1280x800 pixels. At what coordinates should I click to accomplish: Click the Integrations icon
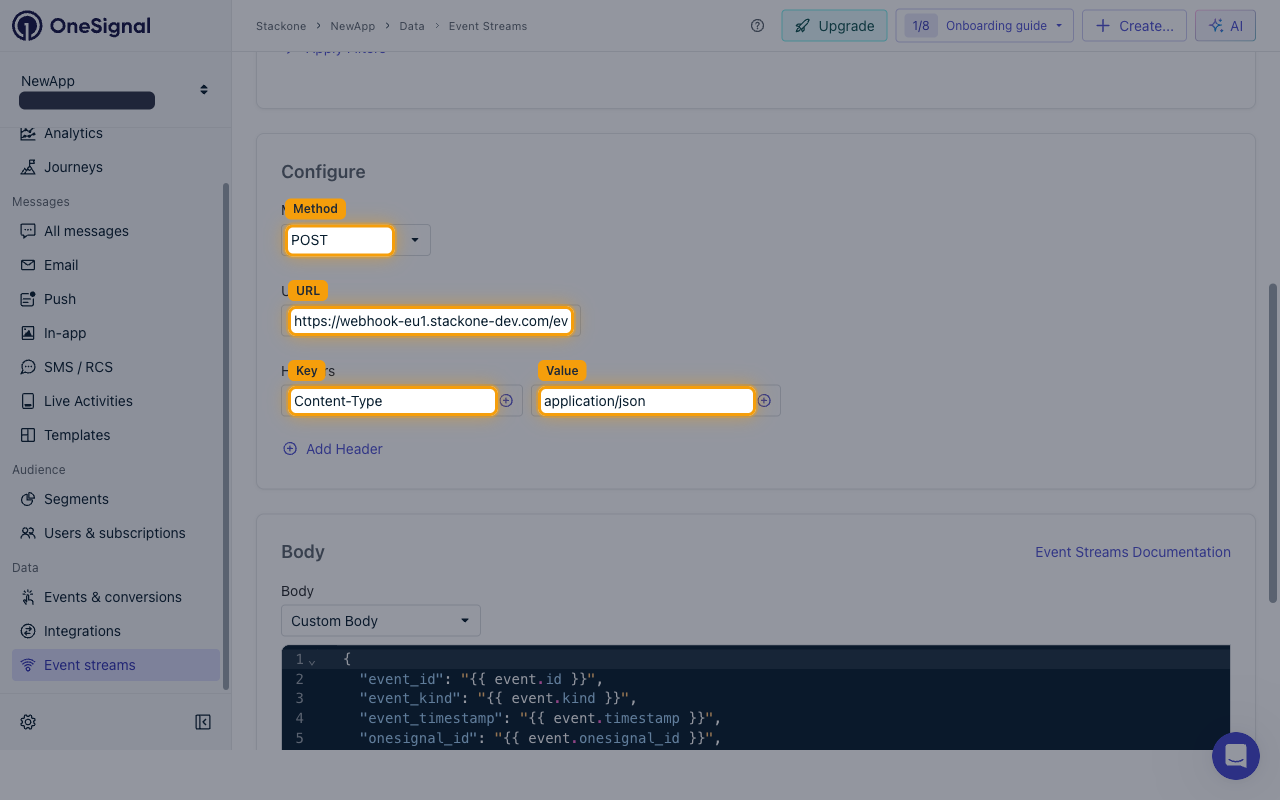(x=28, y=631)
